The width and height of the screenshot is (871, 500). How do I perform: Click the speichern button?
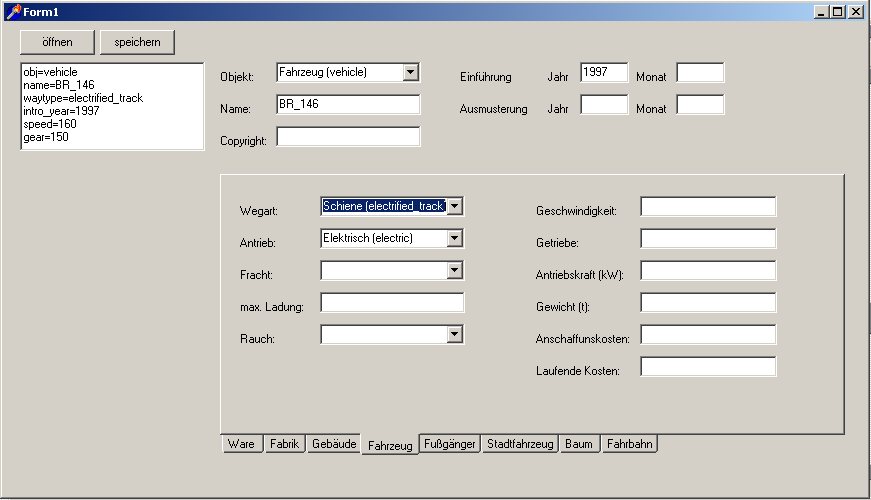click(x=137, y=42)
